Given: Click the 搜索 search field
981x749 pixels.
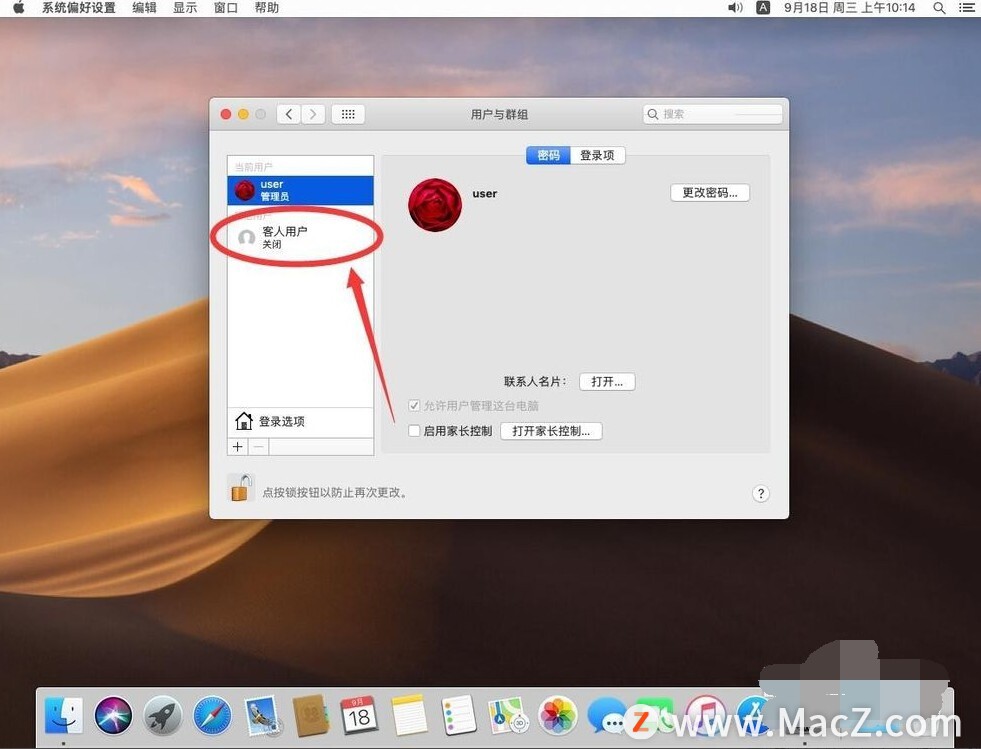Looking at the screenshot, I should [x=713, y=114].
